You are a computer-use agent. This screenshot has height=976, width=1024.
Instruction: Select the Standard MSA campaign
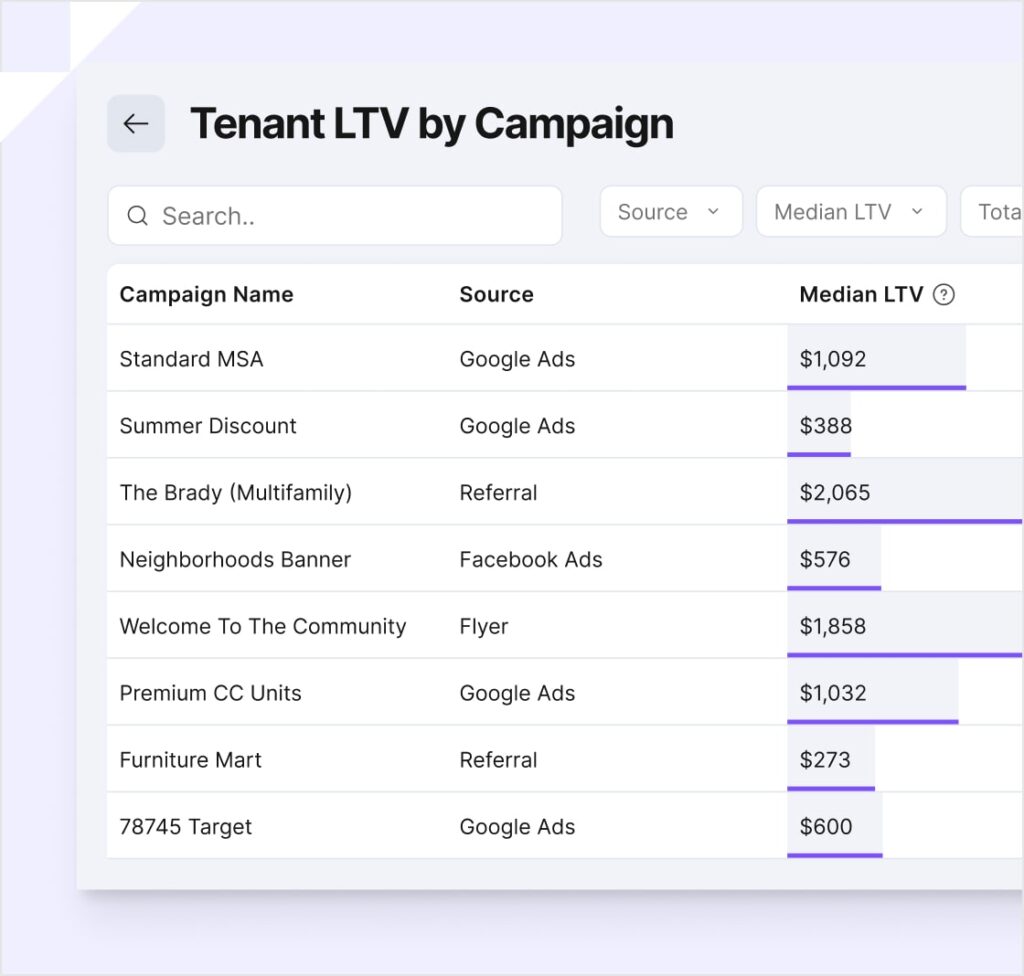191,359
